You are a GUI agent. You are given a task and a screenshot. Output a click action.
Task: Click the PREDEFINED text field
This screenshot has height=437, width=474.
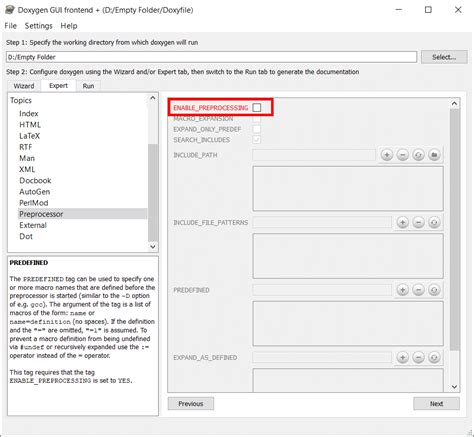[x=322, y=290]
